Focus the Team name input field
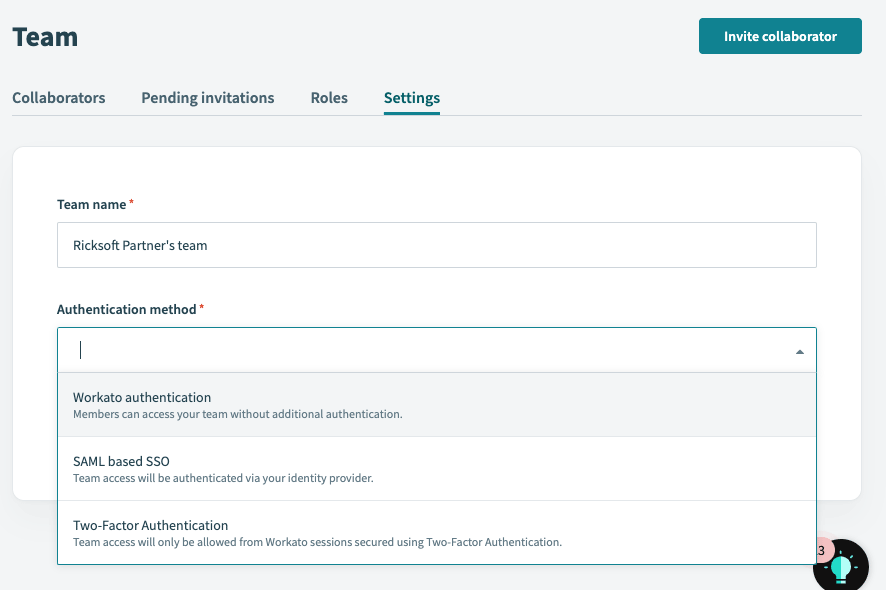 click(437, 245)
